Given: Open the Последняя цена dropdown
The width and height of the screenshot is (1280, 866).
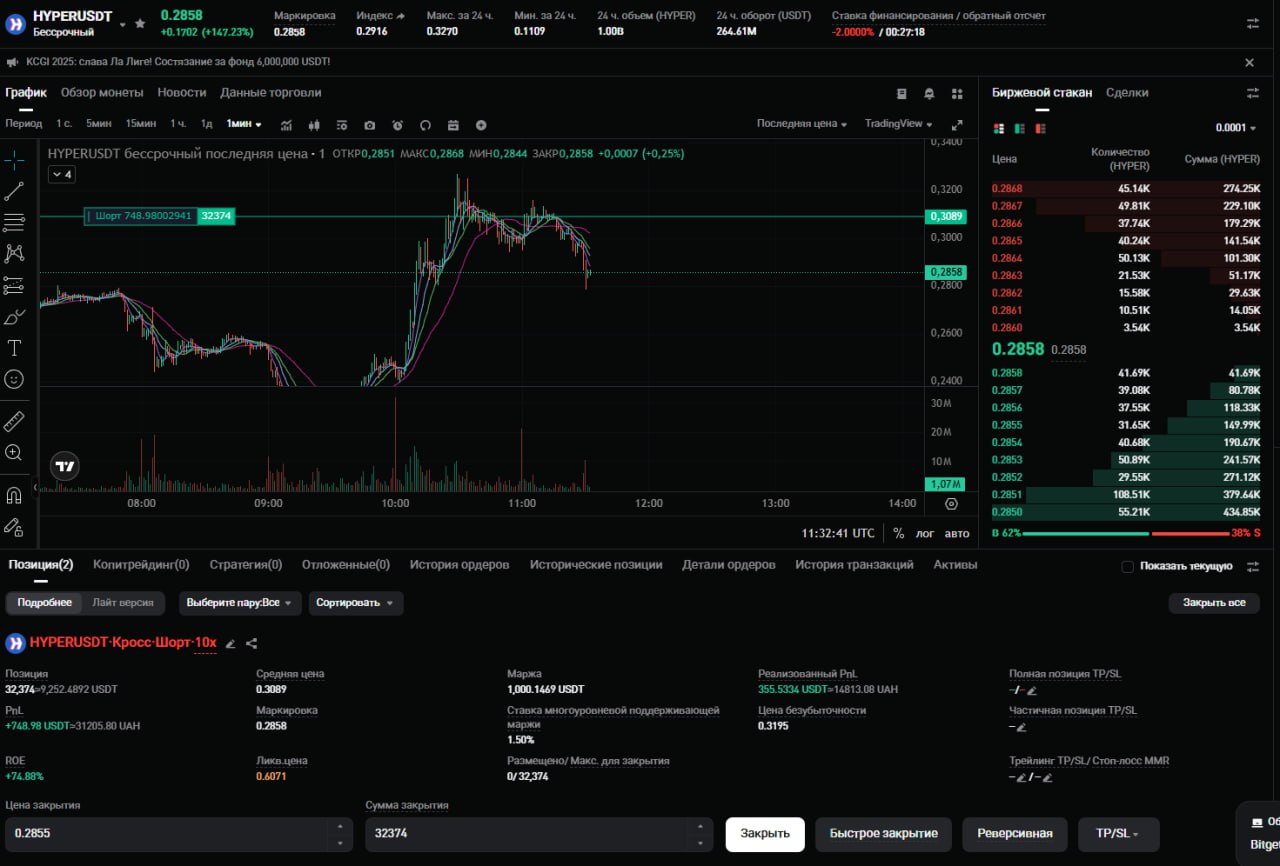Looking at the screenshot, I should (x=802, y=124).
